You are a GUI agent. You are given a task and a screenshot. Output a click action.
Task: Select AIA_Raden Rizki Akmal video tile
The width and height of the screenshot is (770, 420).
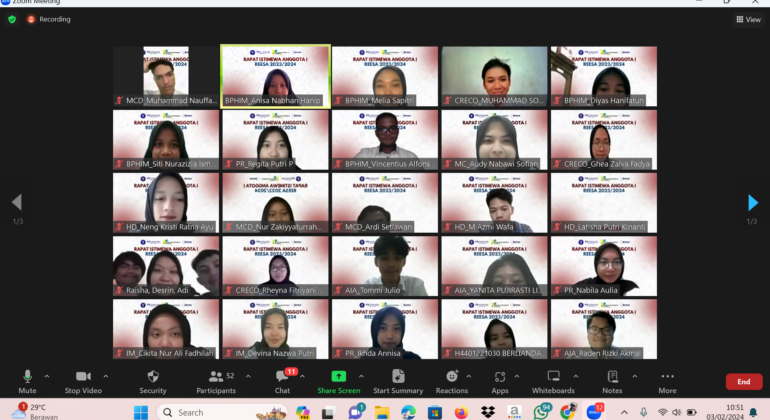tap(604, 329)
